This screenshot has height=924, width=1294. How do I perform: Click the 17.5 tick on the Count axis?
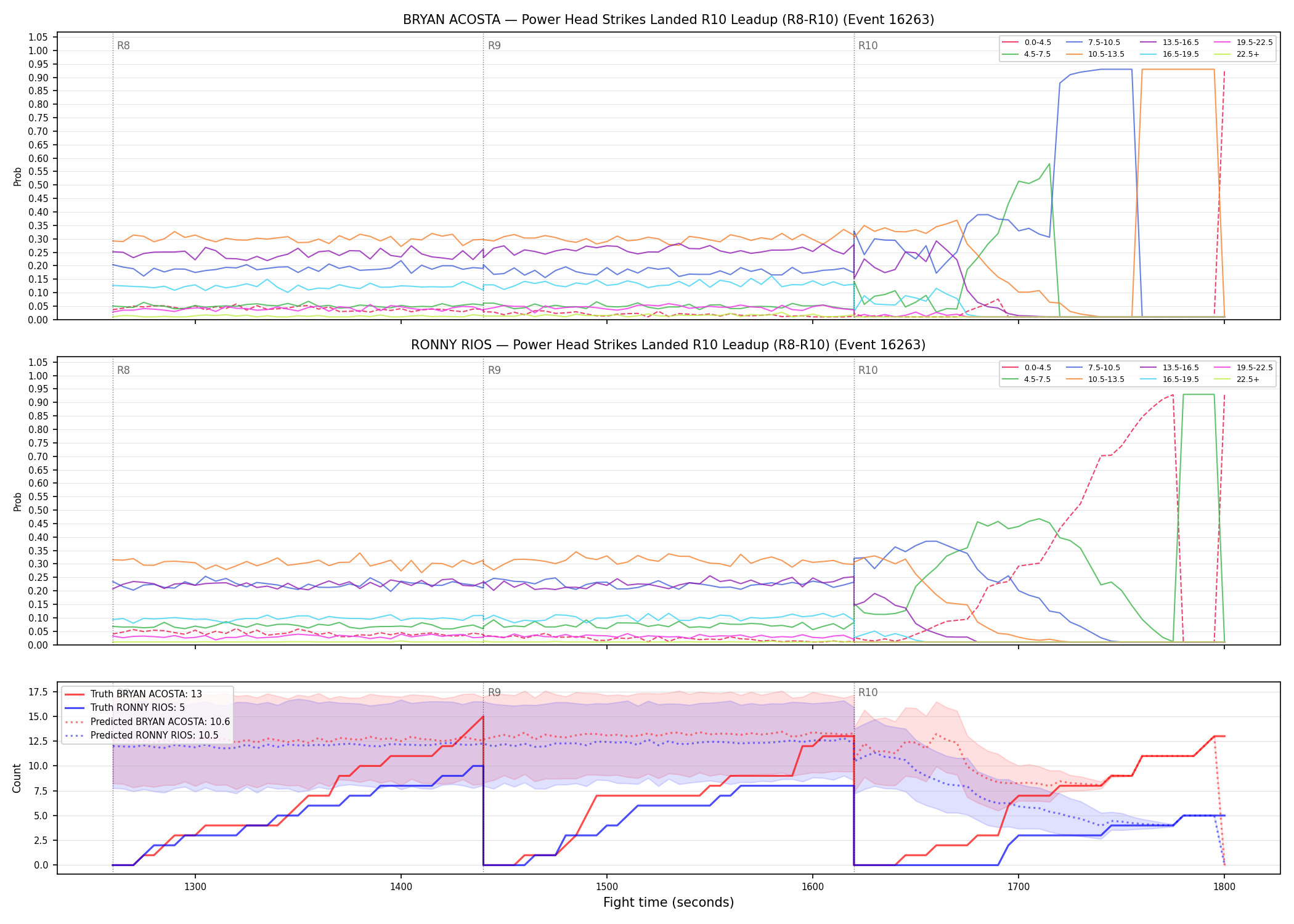39,692
